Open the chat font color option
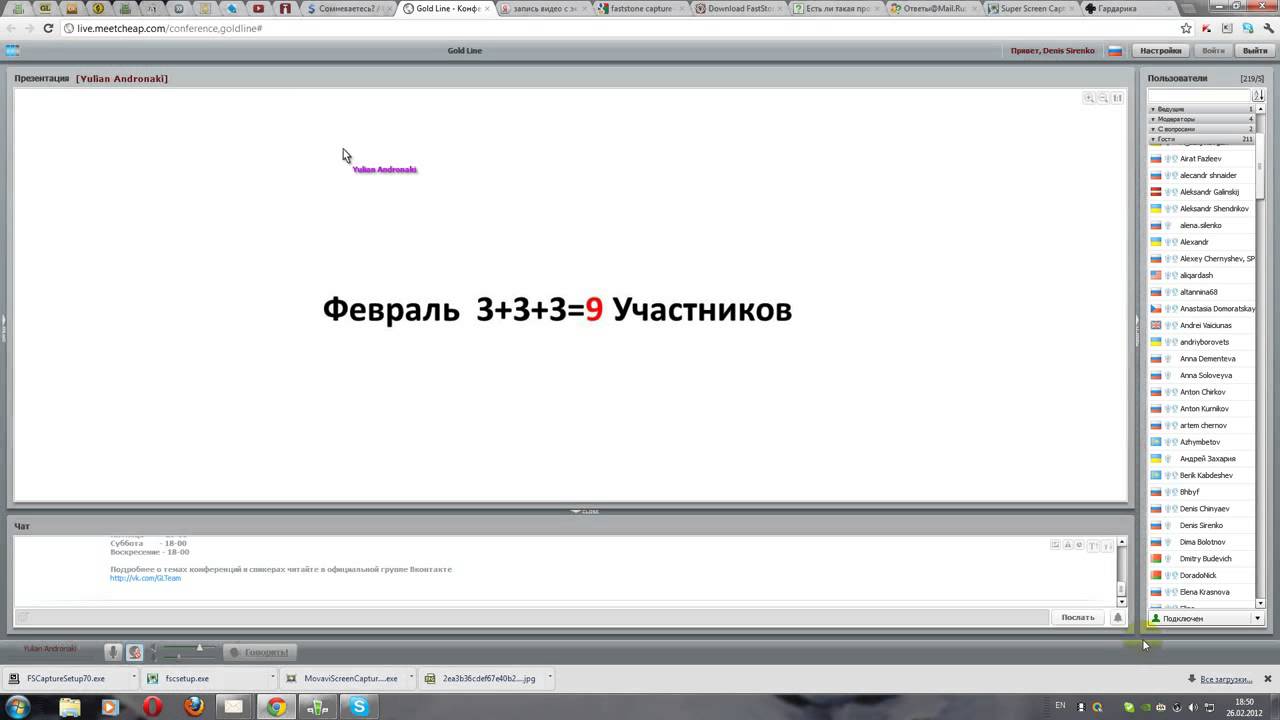 1068,545
